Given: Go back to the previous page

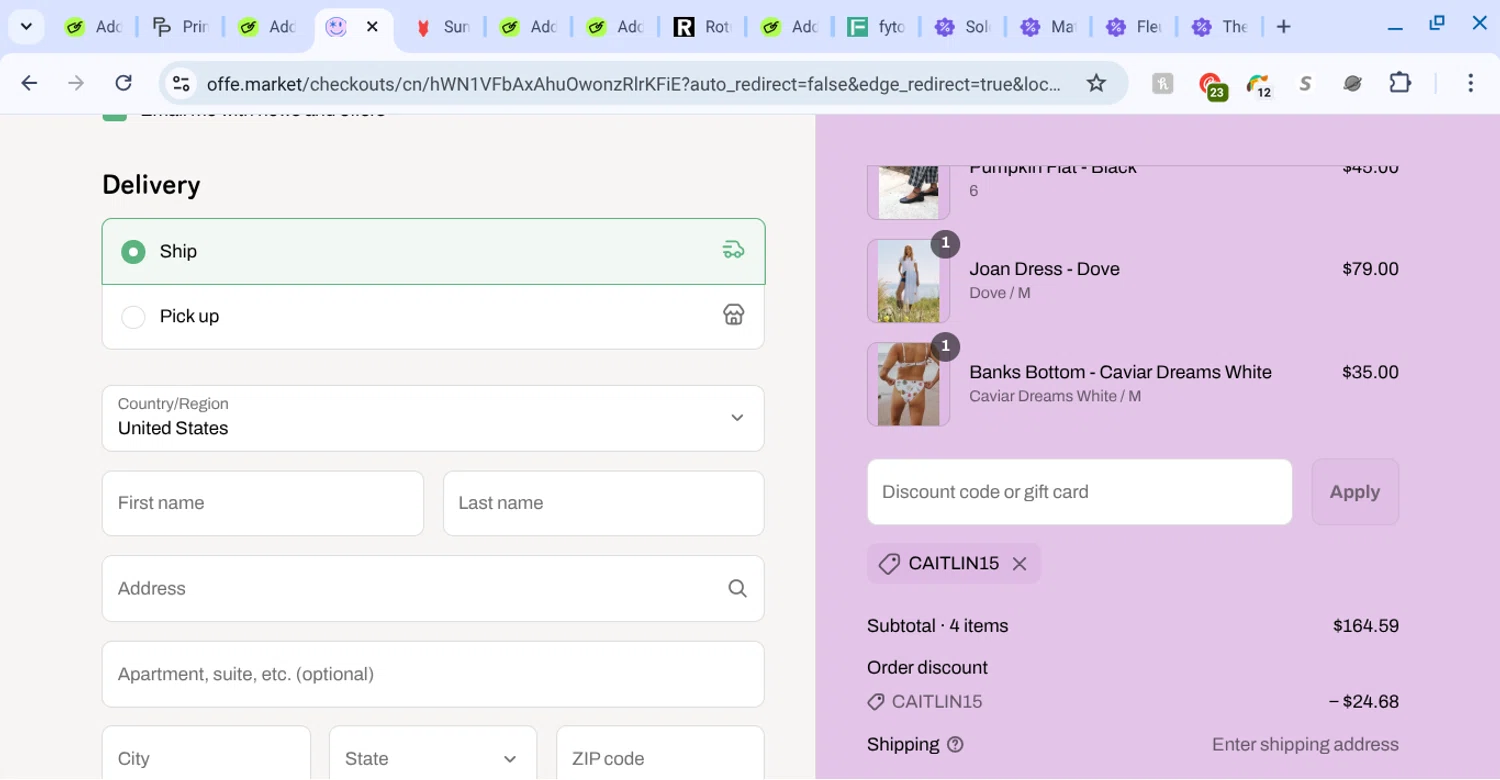Looking at the screenshot, I should [x=29, y=83].
